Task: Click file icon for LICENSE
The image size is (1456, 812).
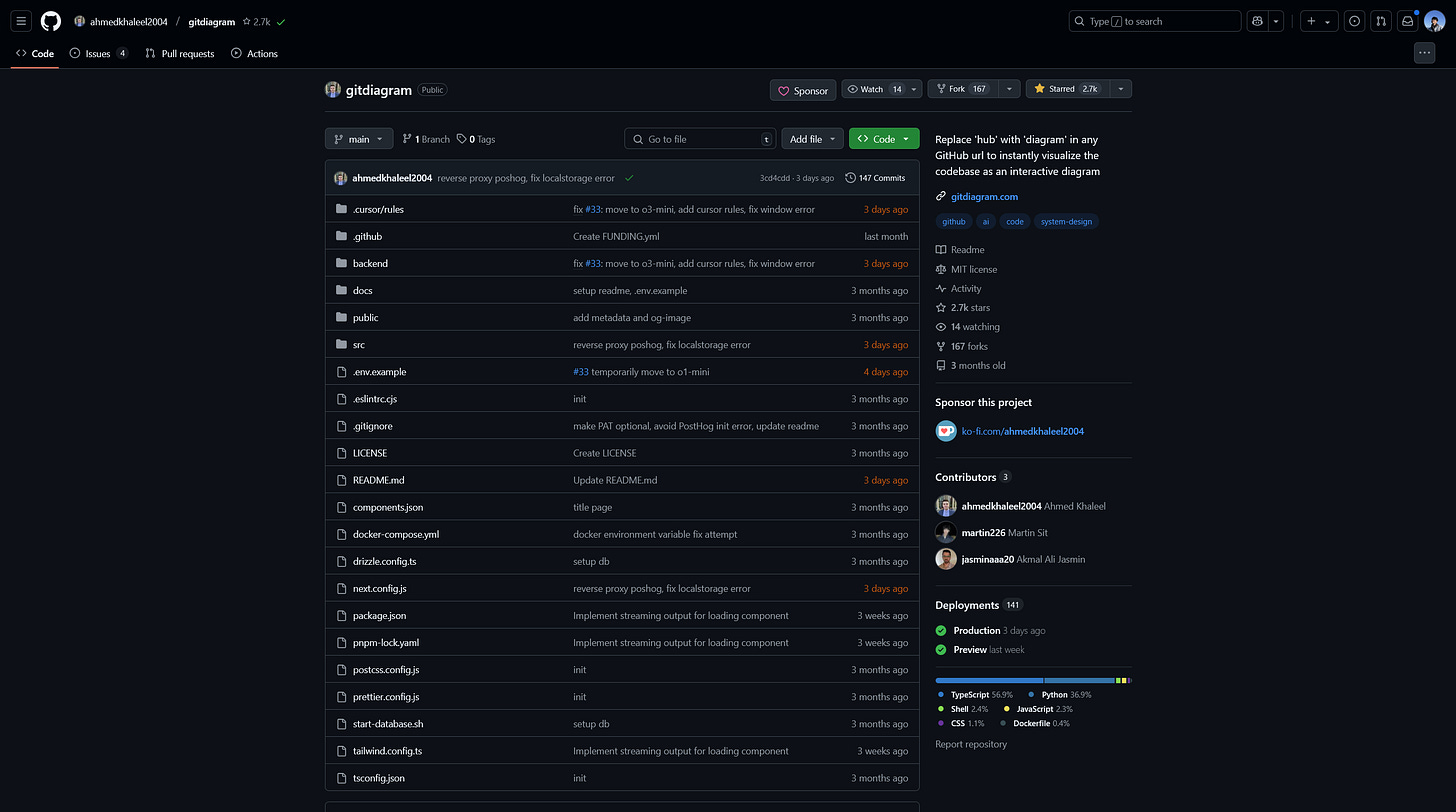Action: [x=342, y=453]
